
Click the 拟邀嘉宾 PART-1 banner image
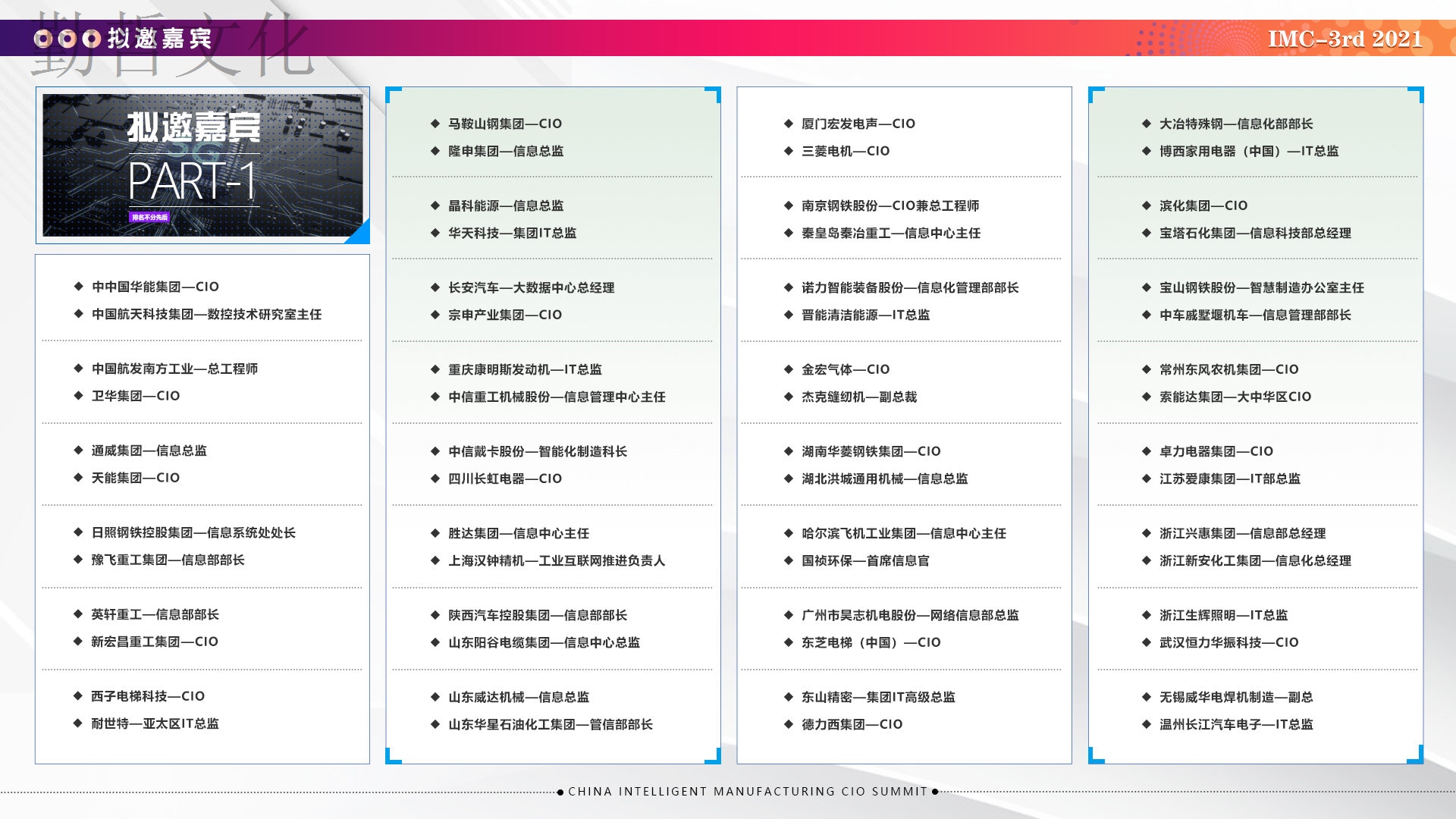pos(202,165)
